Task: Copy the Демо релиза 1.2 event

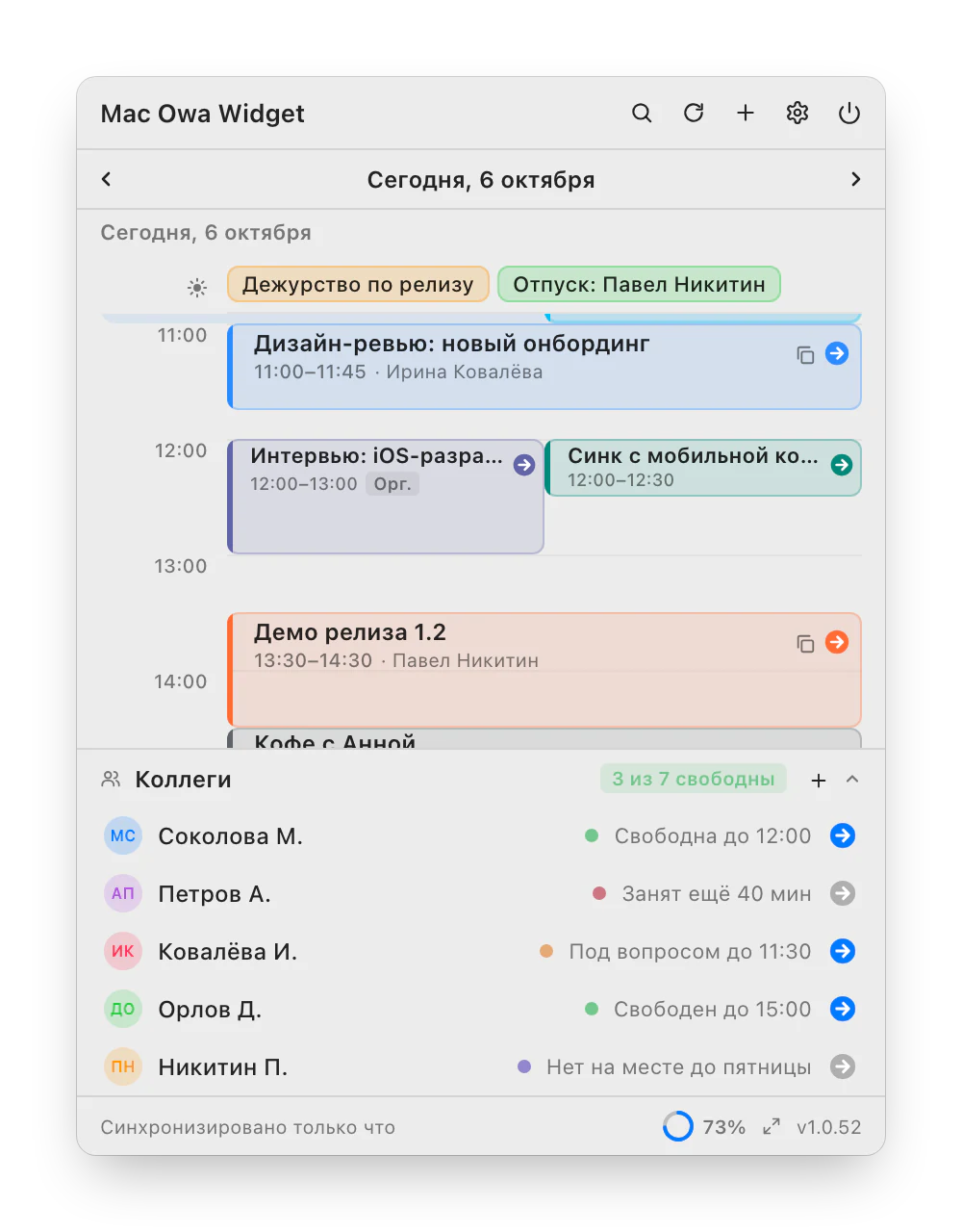Action: [805, 644]
